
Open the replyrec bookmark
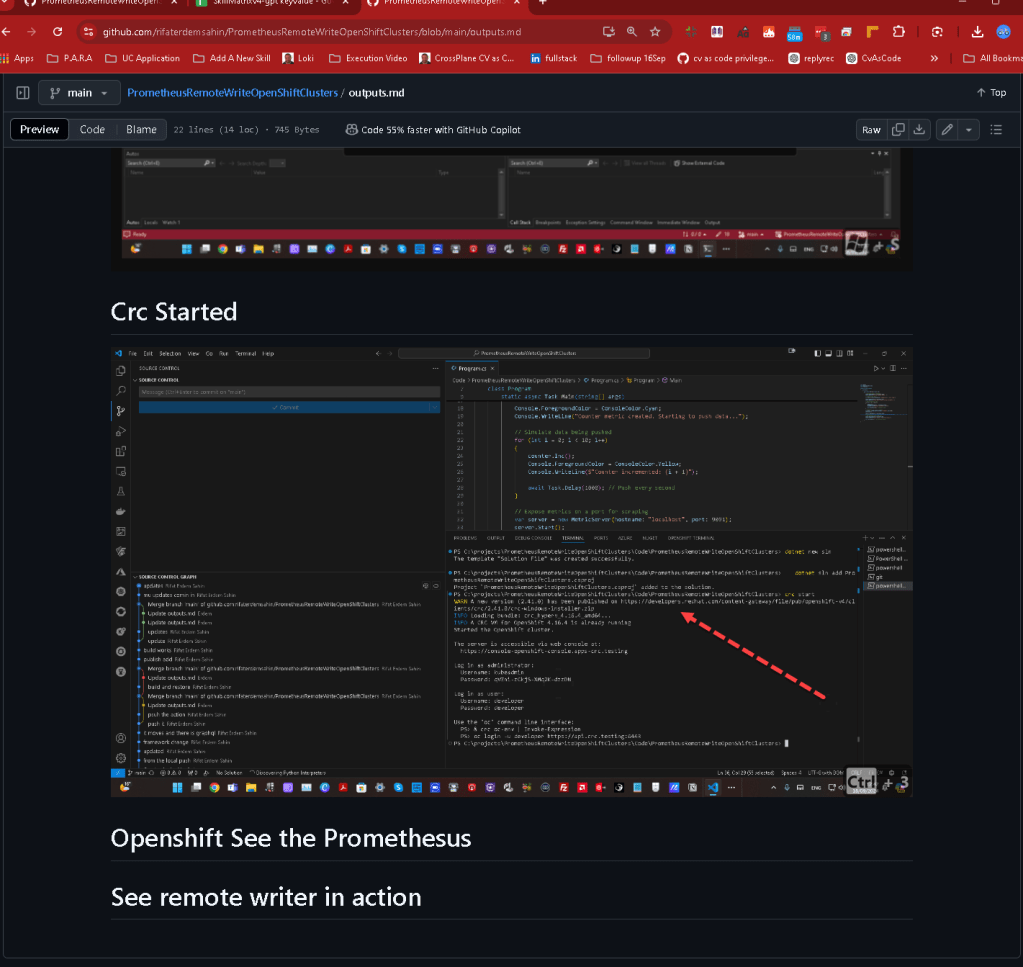coord(812,58)
